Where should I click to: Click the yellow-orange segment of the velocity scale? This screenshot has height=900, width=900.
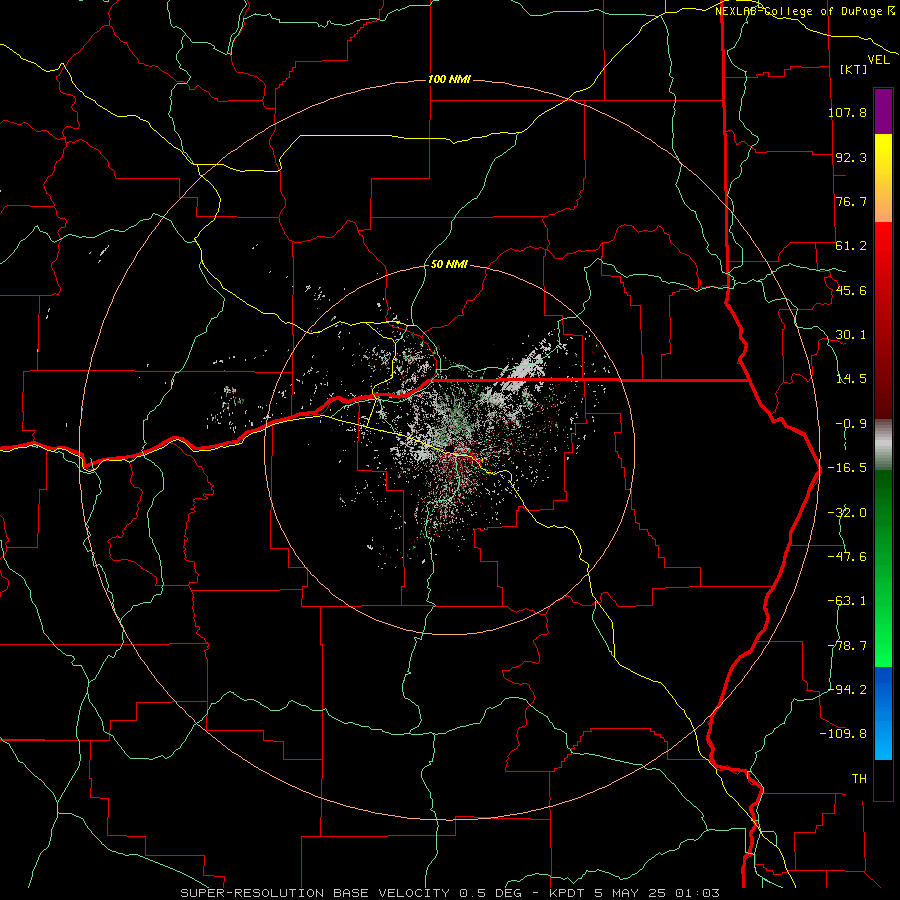tap(883, 178)
